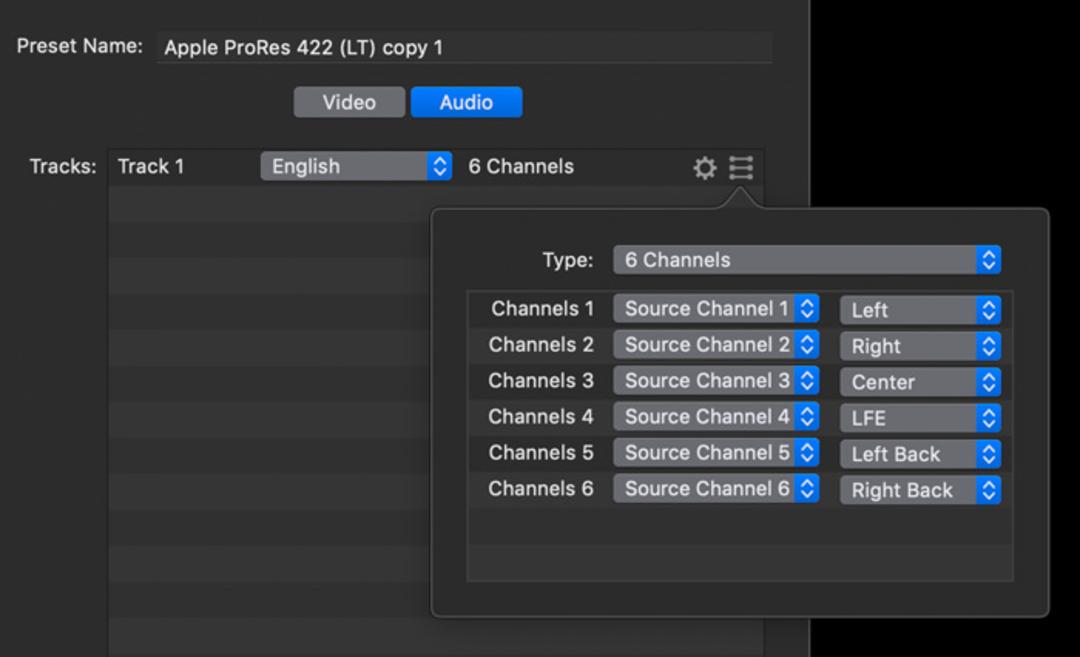Open the Source Channel 3 popup
1080x657 pixels.
(x=716, y=380)
